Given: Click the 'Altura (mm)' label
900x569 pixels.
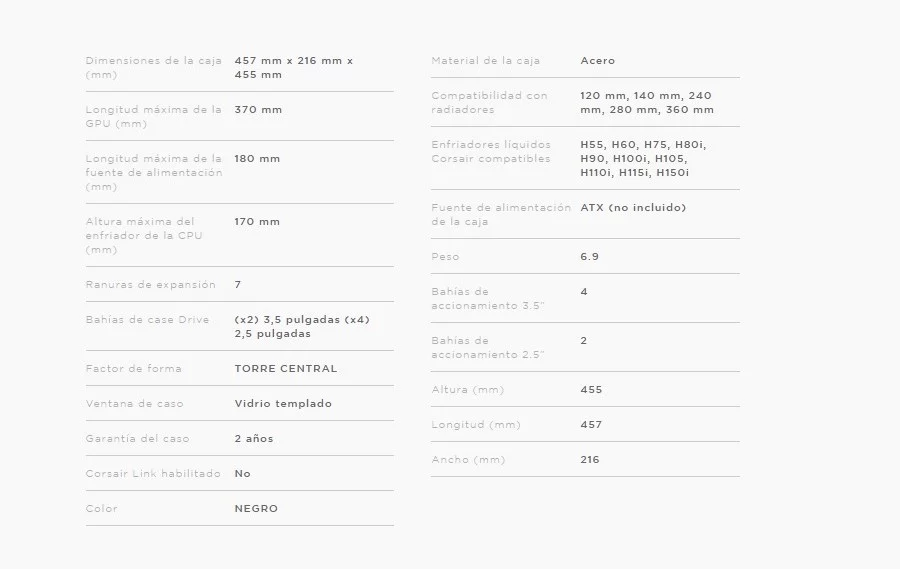Looking at the screenshot, I should [467, 389].
